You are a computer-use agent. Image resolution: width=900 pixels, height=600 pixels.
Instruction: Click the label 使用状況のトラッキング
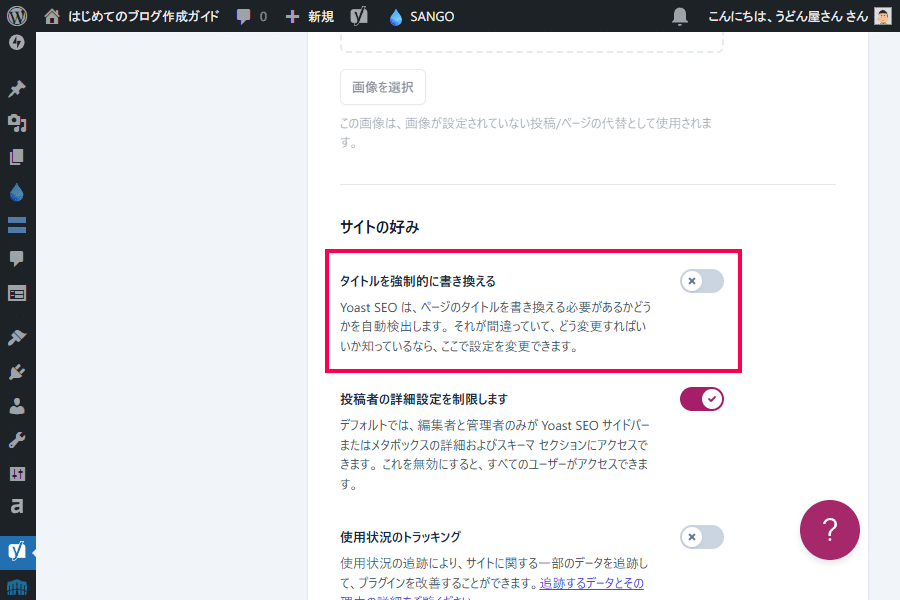[400, 537]
